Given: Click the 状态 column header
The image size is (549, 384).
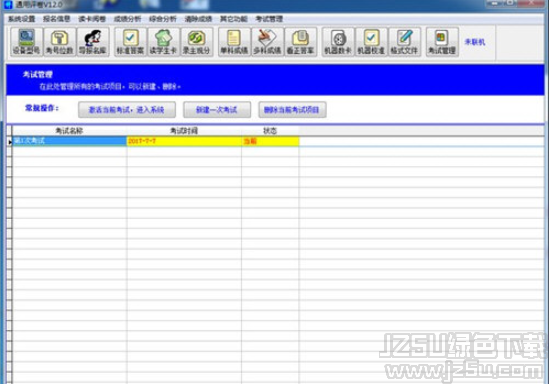Looking at the screenshot, I should (x=270, y=131).
